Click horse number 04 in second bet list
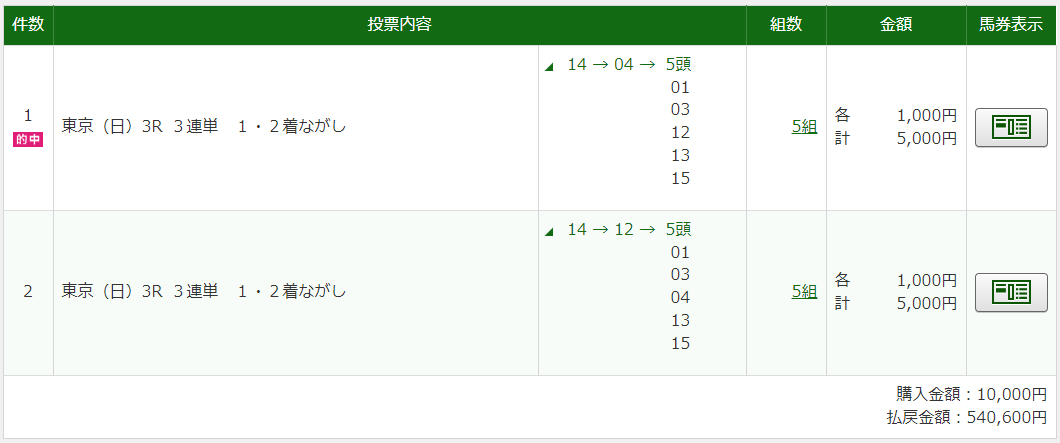Screen dimensions: 1060x443 pyautogui.click(x=680, y=298)
